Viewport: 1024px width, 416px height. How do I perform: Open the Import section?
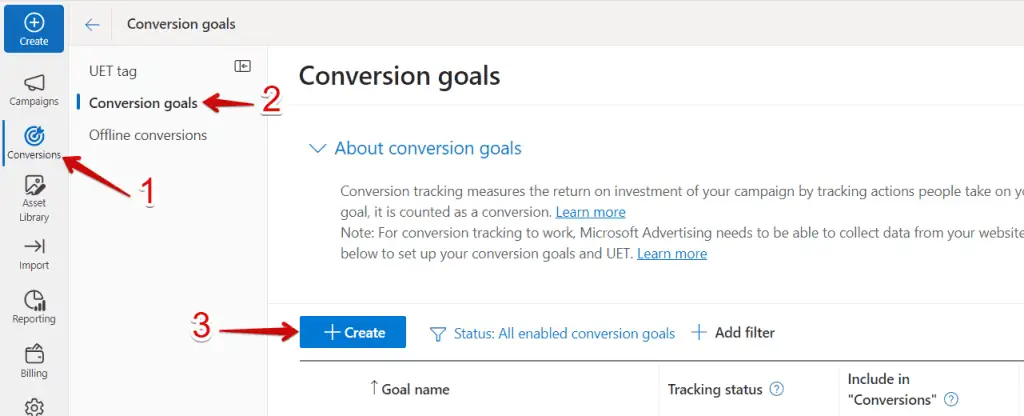tap(34, 254)
